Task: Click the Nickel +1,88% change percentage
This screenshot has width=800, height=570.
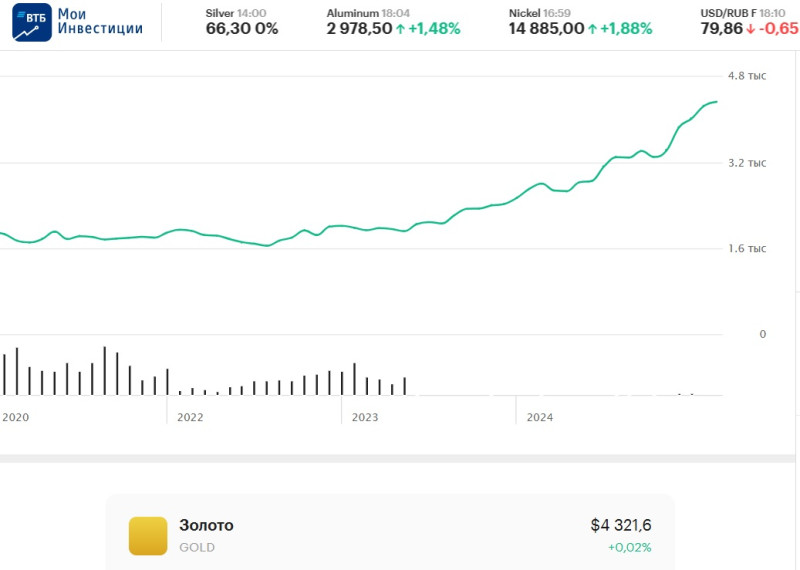Action: click(x=628, y=29)
